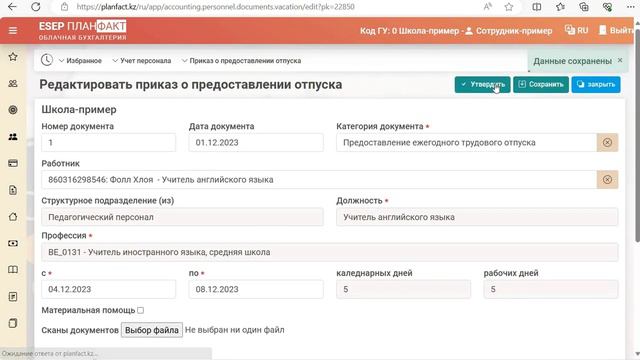Open the Работник selection field
640x360 pixels.
pos(319,180)
